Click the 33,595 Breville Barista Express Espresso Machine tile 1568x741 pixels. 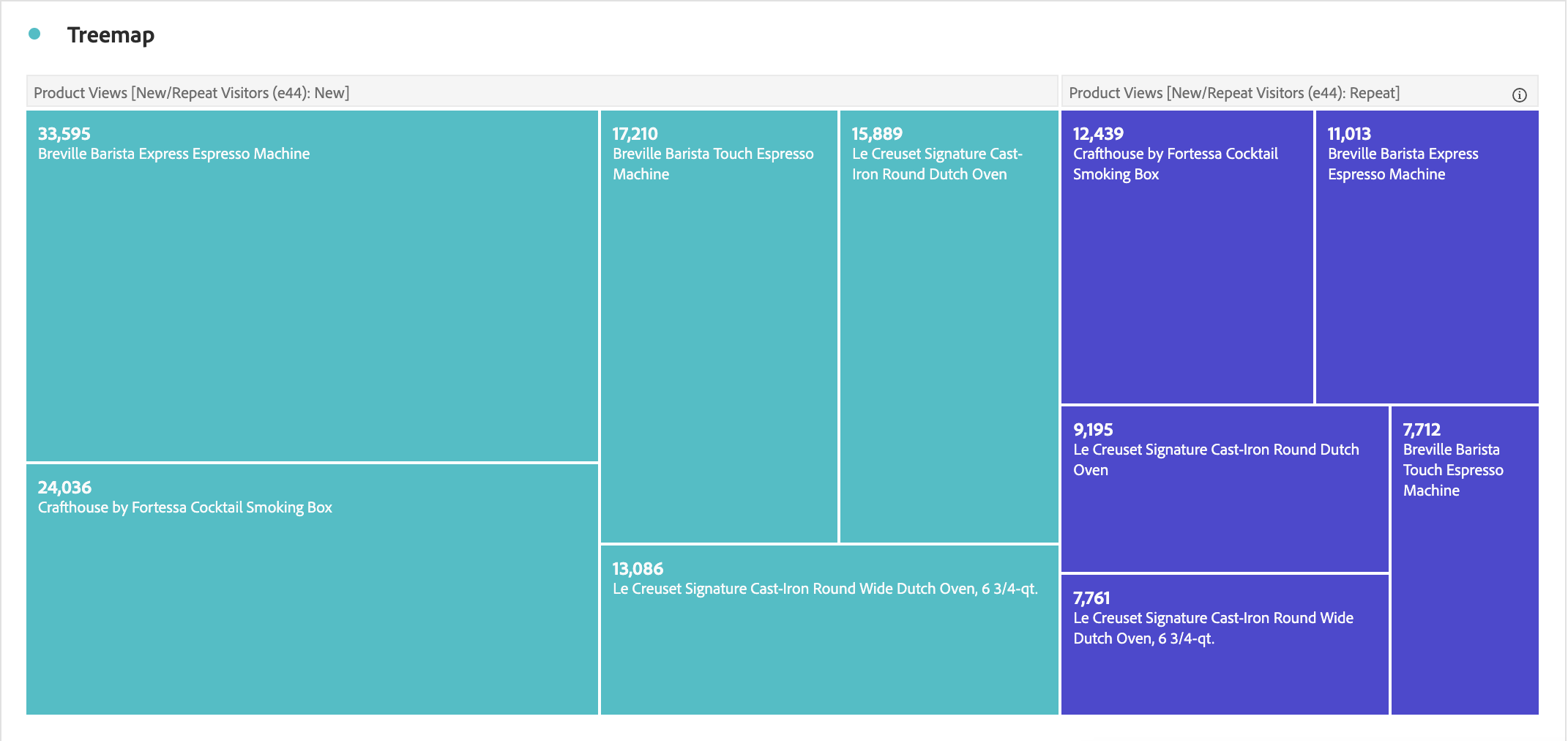(307, 286)
